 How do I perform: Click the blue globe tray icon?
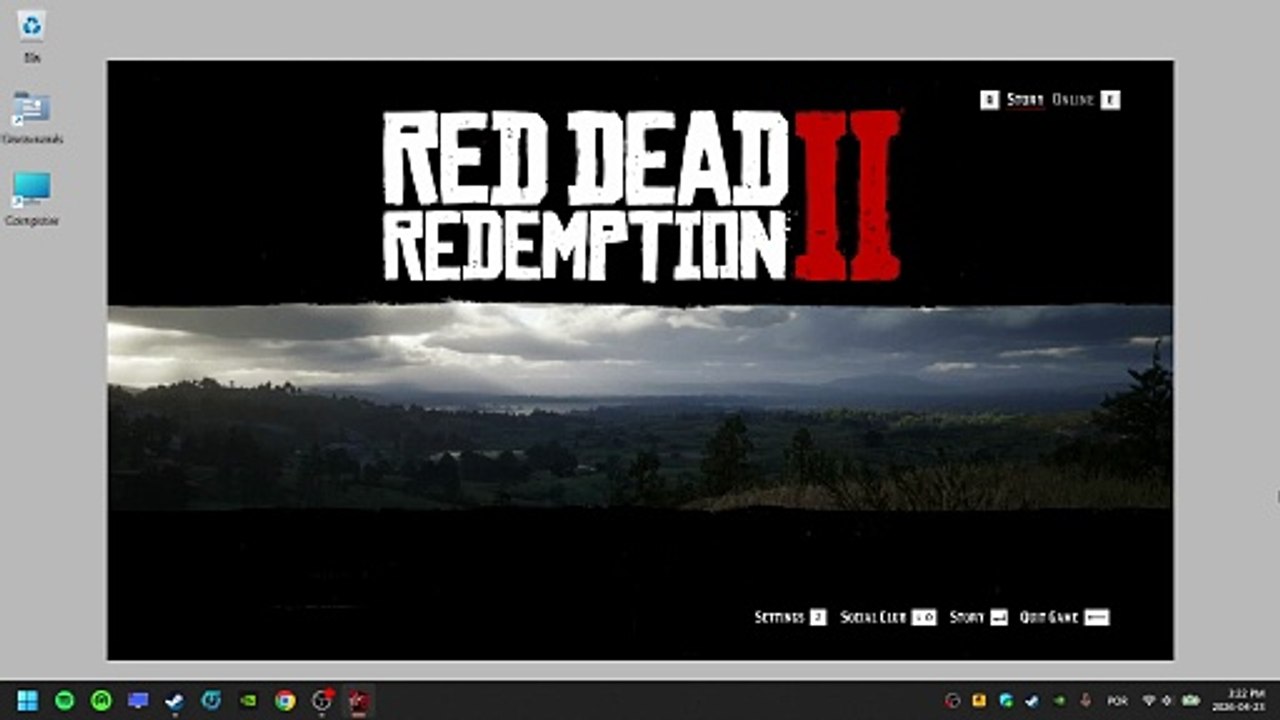pos(1006,701)
